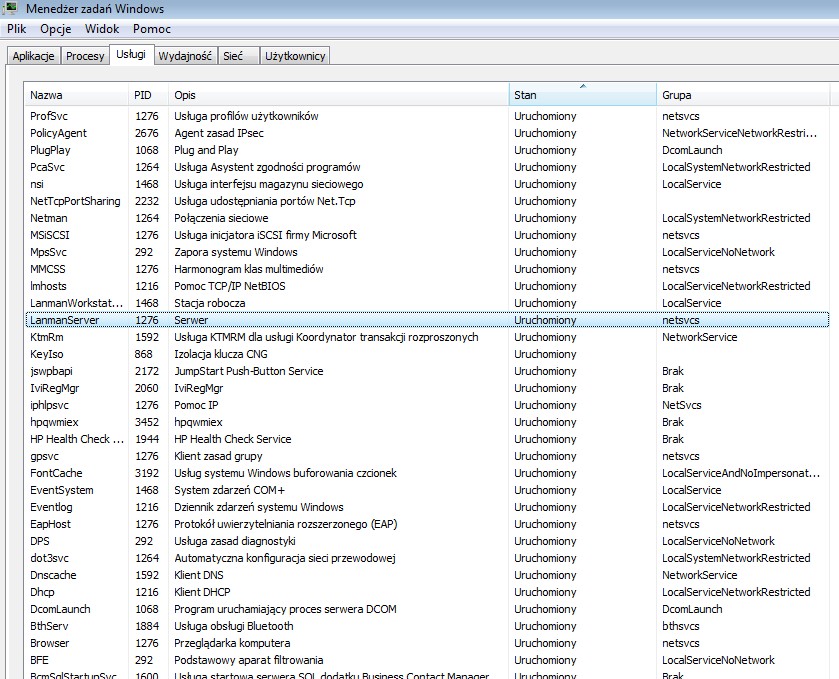Select the BthServ service row

tap(427, 626)
